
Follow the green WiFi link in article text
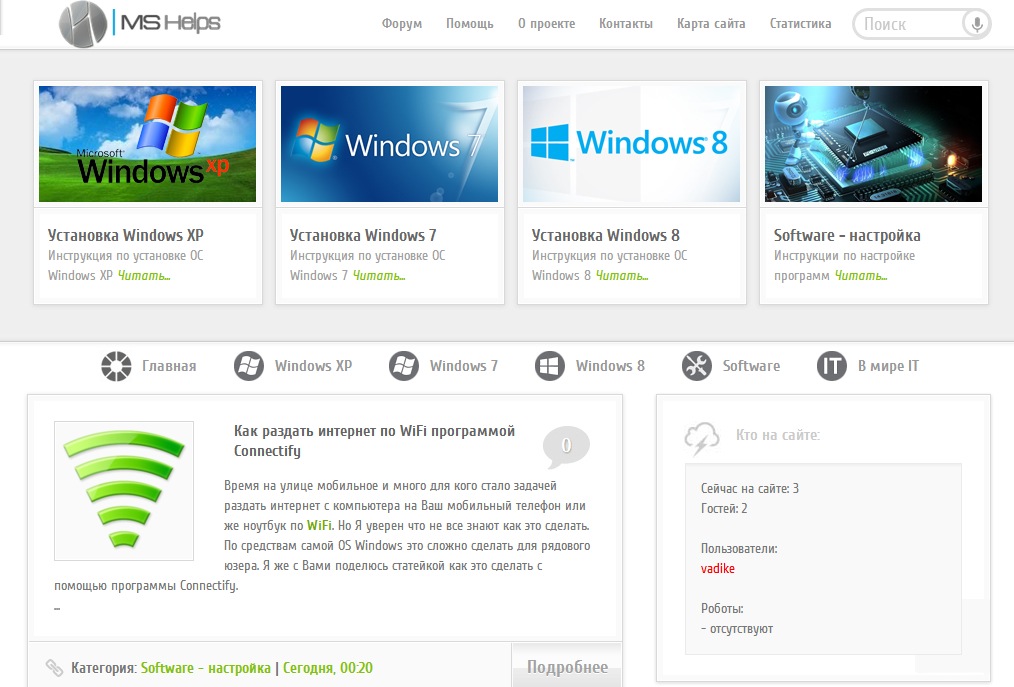tap(319, 525)
